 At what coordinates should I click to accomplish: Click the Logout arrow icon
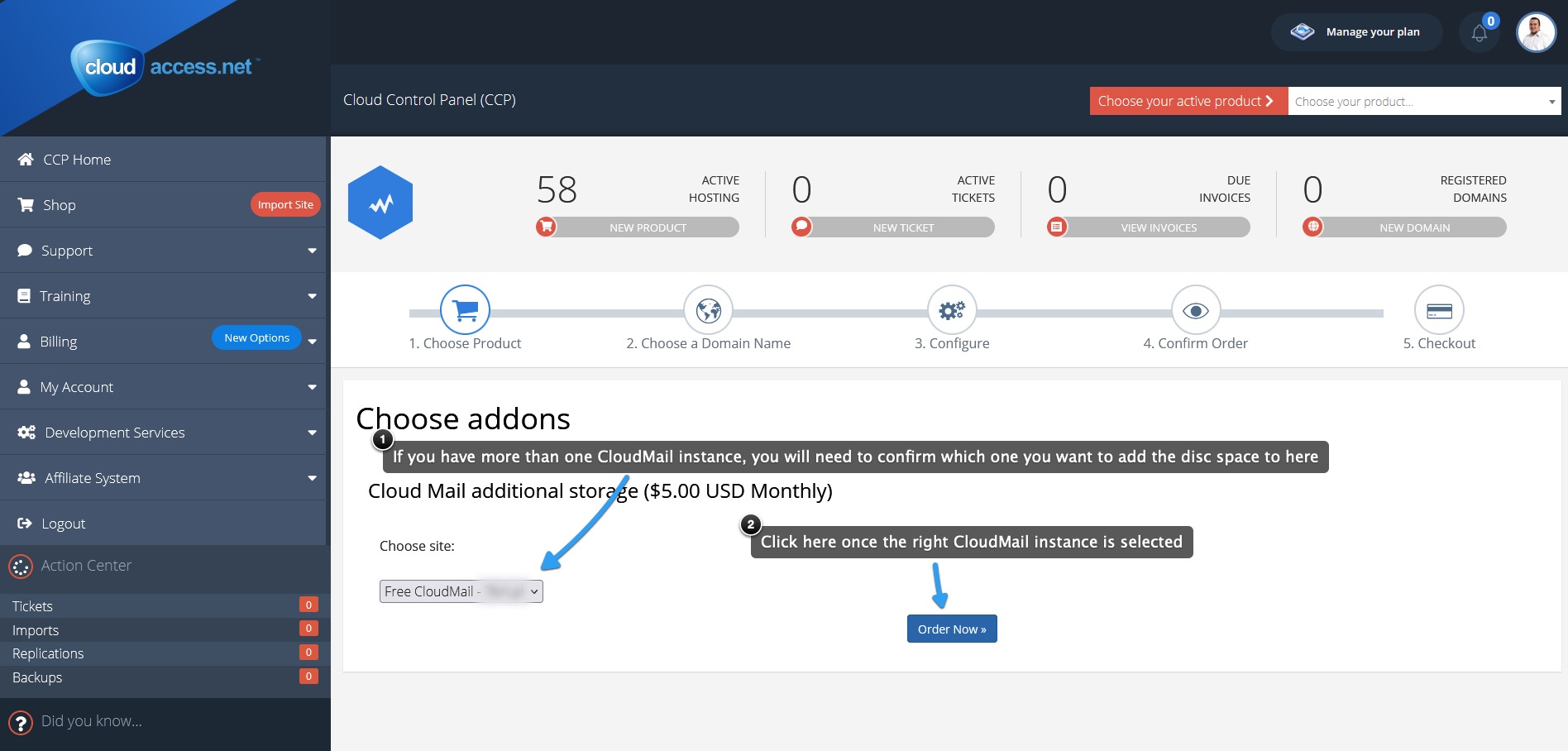[x=25, y=523]
